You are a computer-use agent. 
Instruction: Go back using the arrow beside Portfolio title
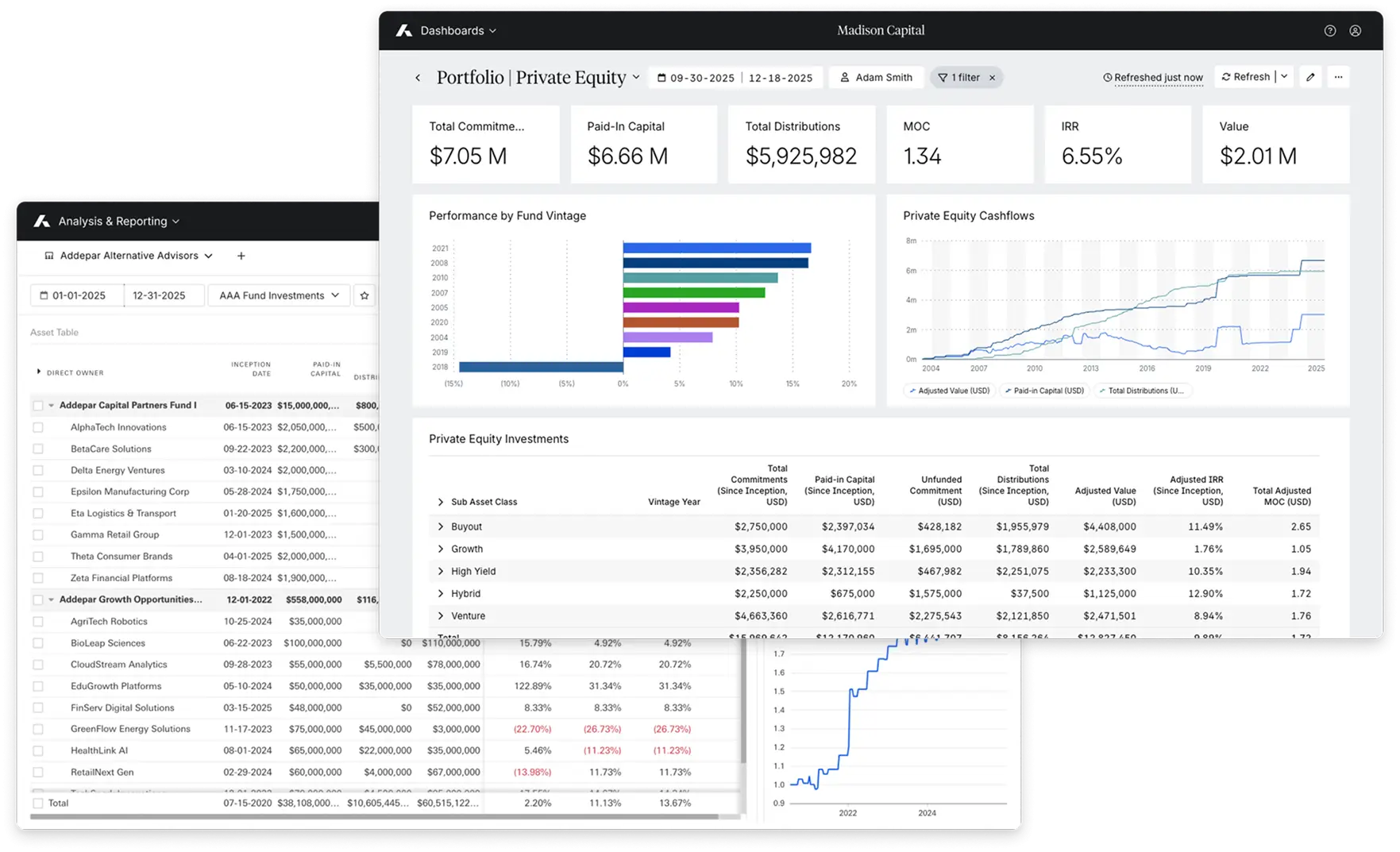coord(418,77)
